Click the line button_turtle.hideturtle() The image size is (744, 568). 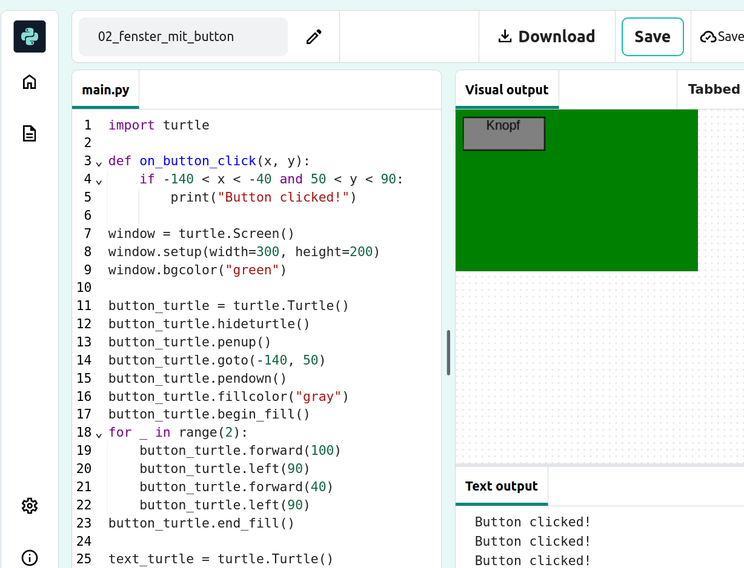click(209, 324)
